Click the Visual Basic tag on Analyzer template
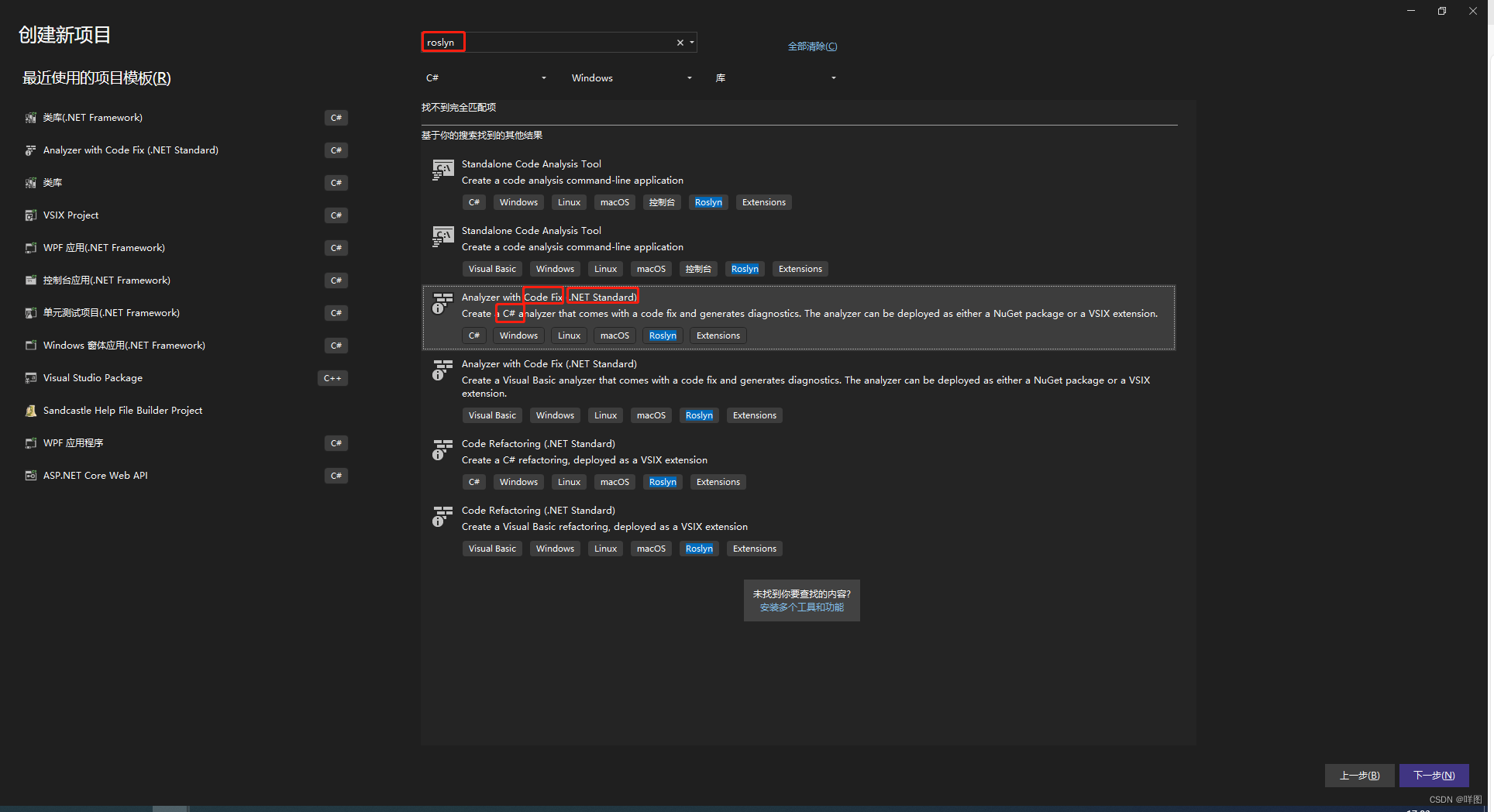Screen dimensions: 1494x812 pyautogui.click(x=492, y=415)
